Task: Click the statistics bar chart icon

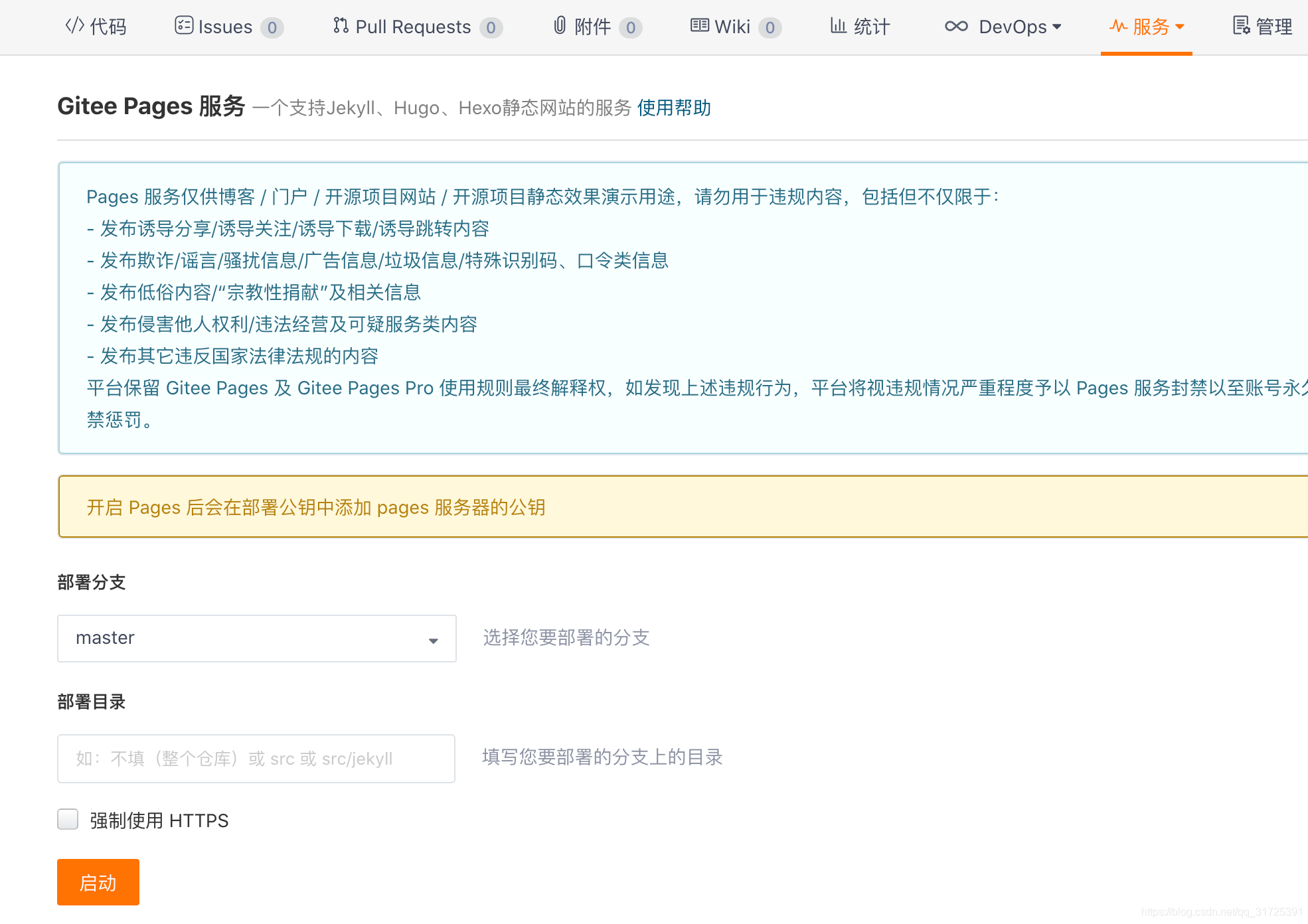Action: [x=838, y=26]
